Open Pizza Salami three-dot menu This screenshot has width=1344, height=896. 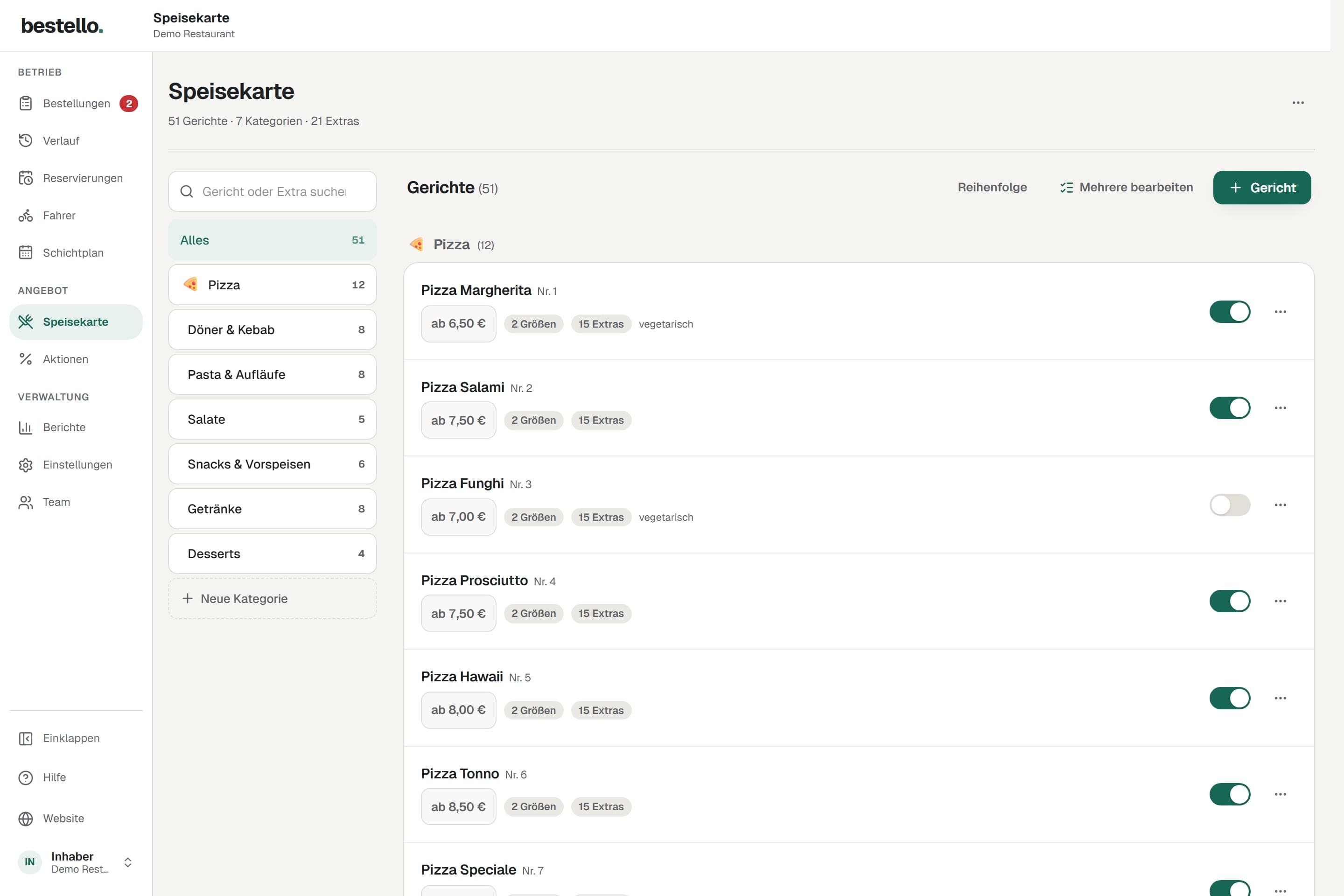pyautogui.click(x=1280, y=408)
